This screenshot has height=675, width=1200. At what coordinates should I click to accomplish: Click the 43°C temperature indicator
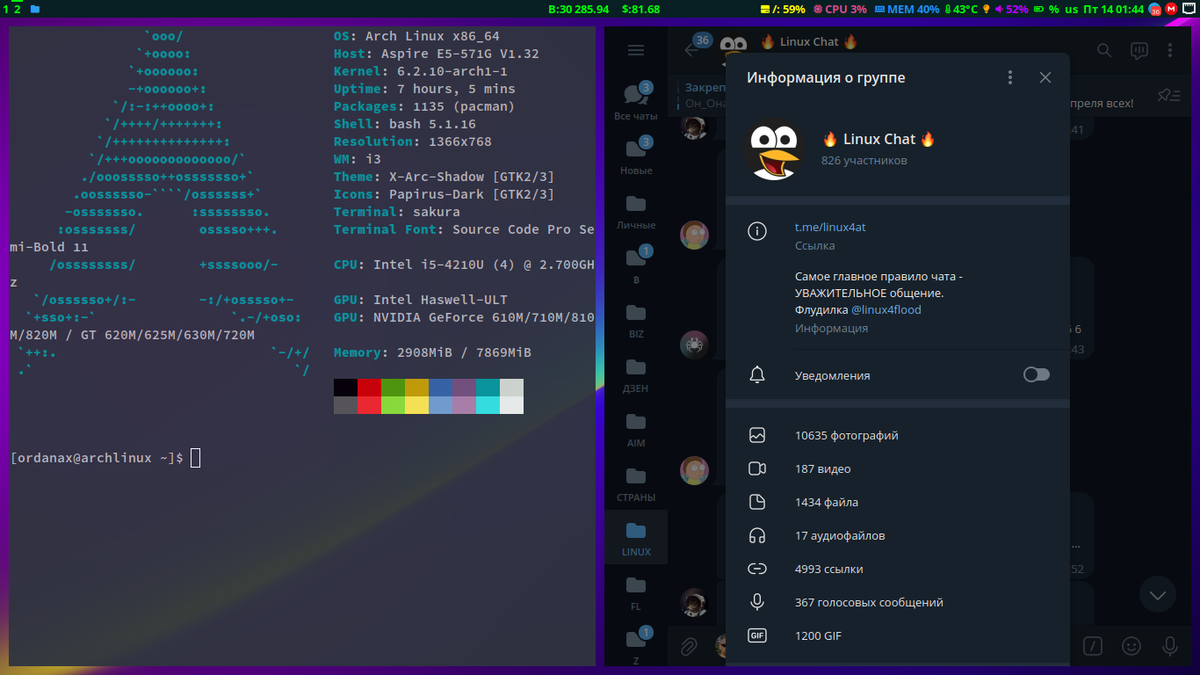[x=960, y=9]
